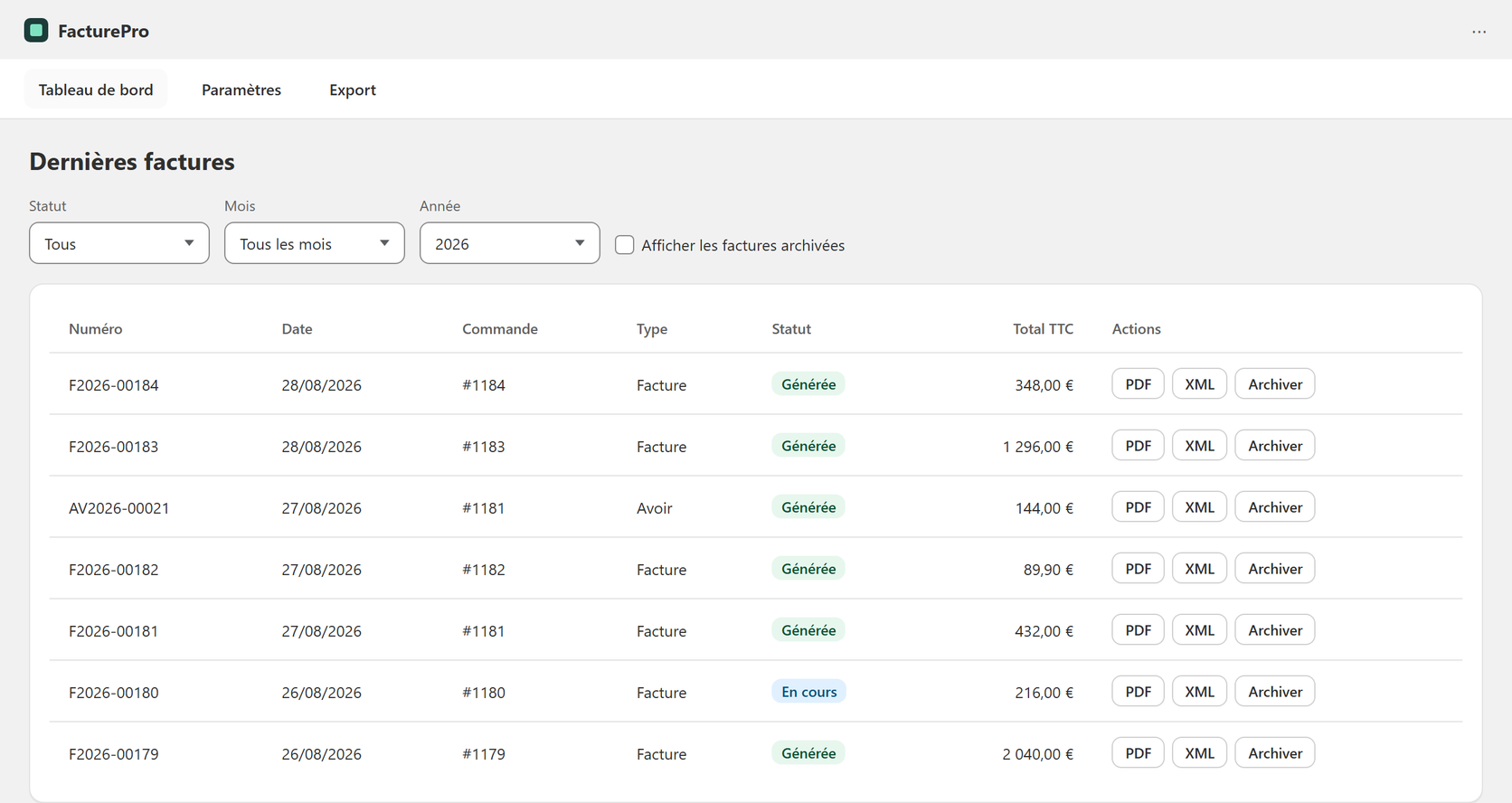The height and width of the screenshot is (803, 1512).
Task: Click the En cours status badge
Action: (809, 692)
